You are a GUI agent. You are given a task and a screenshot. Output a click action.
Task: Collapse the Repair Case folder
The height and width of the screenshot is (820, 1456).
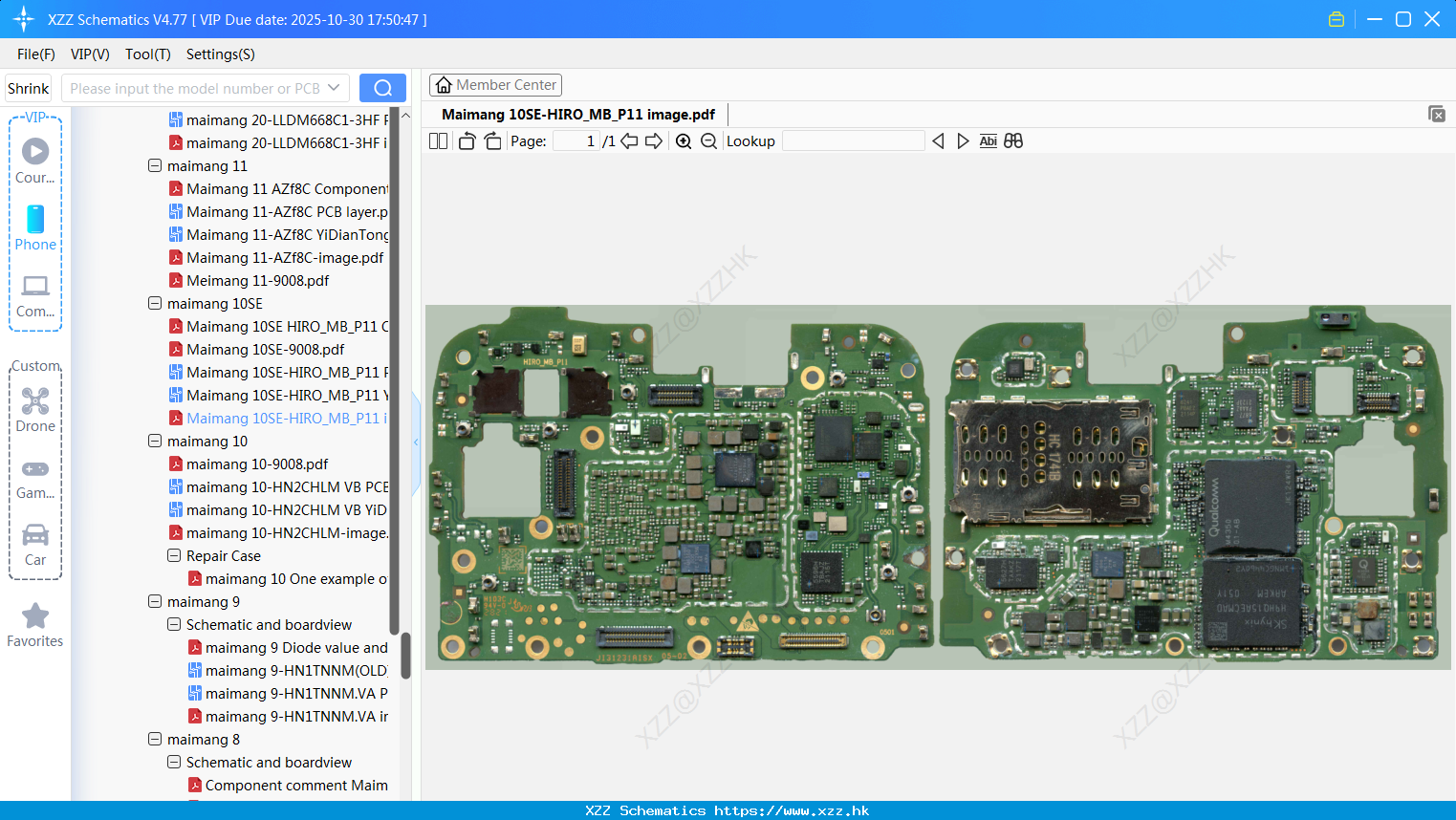[174, 555]
